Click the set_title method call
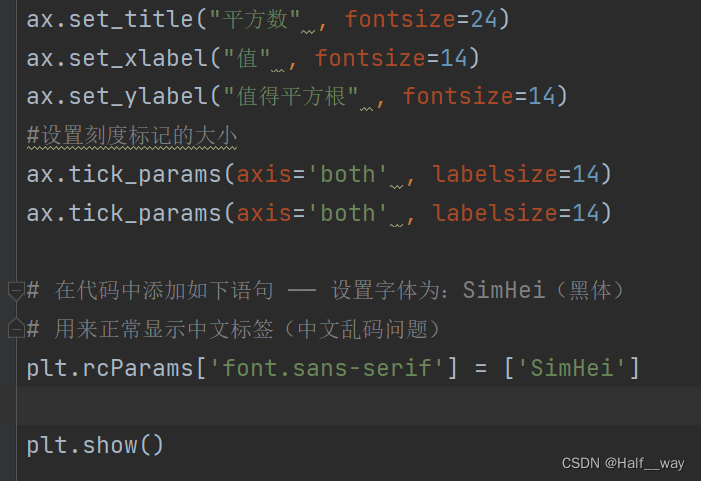 pos(131,19)
